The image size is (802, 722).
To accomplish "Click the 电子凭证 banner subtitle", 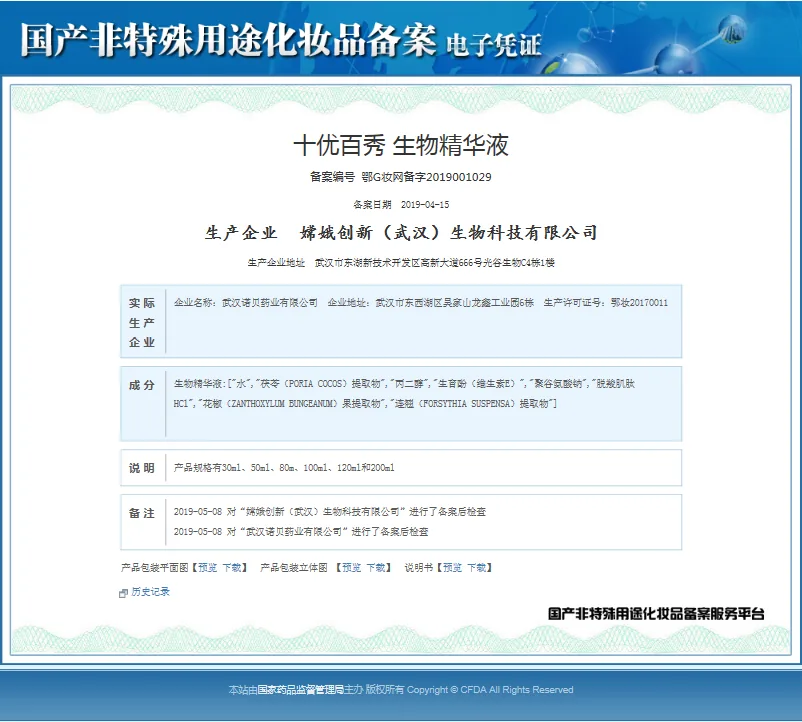I will (494, 44).
